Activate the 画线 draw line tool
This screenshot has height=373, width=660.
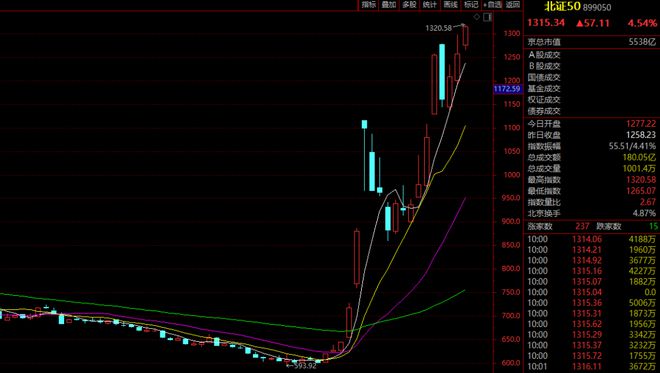pyautogui.click(x=450, y=5)
